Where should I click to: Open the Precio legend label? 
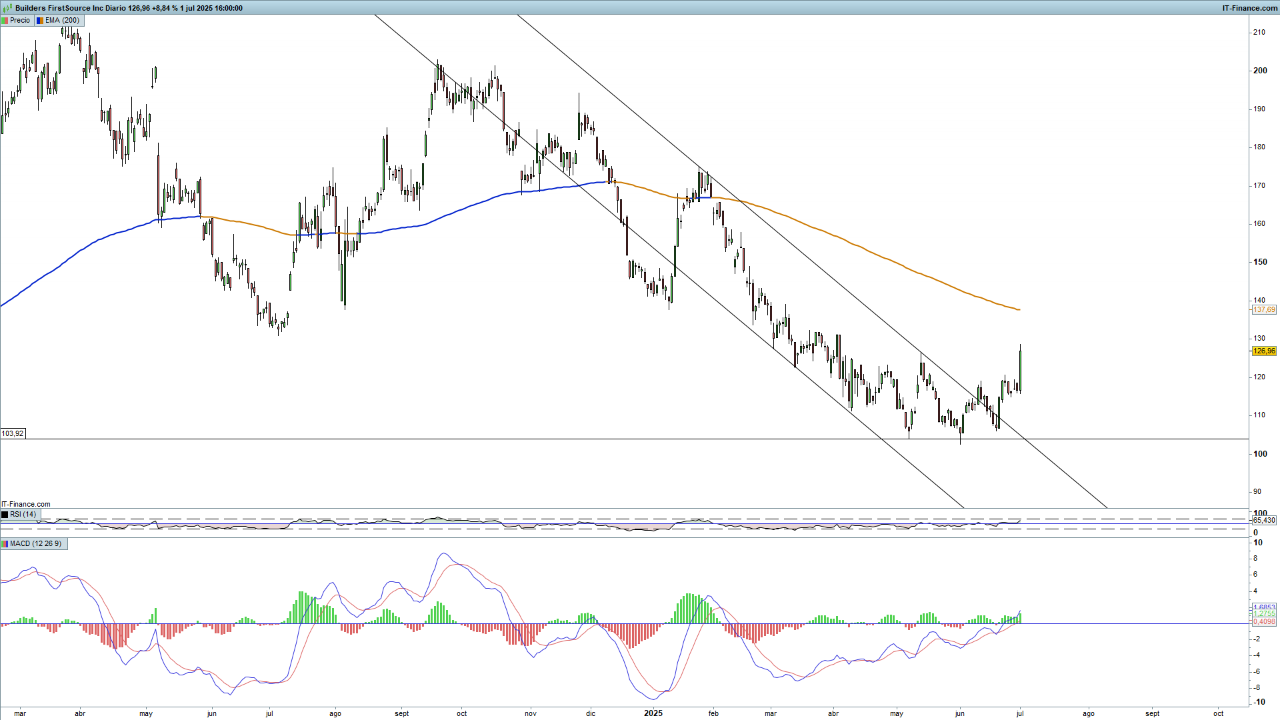click(x=20, y=20)
